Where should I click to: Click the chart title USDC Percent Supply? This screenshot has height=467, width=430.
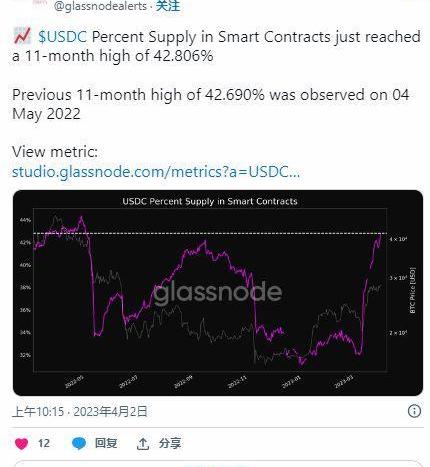pyautogui.click(x=210, y=201)
